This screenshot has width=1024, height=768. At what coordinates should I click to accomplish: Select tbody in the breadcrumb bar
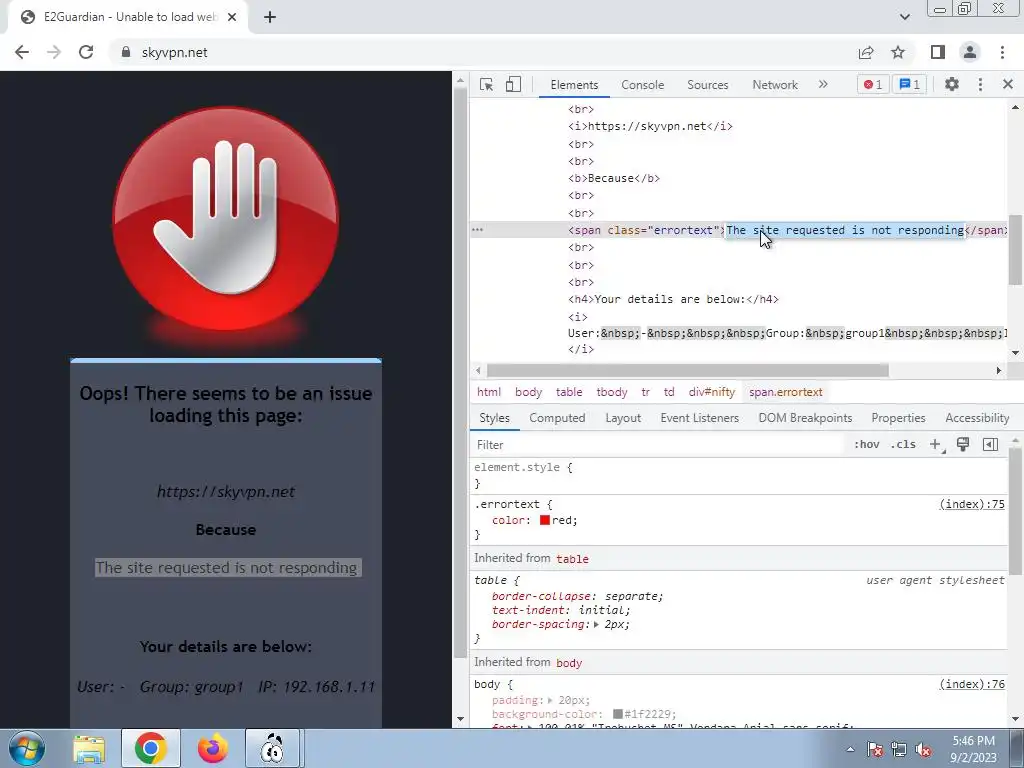[611, 392]
